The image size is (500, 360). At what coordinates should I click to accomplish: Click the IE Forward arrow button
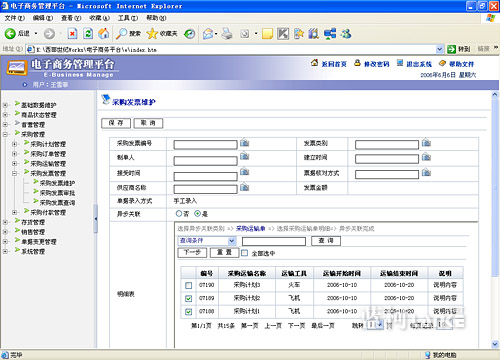pos(49,33)
